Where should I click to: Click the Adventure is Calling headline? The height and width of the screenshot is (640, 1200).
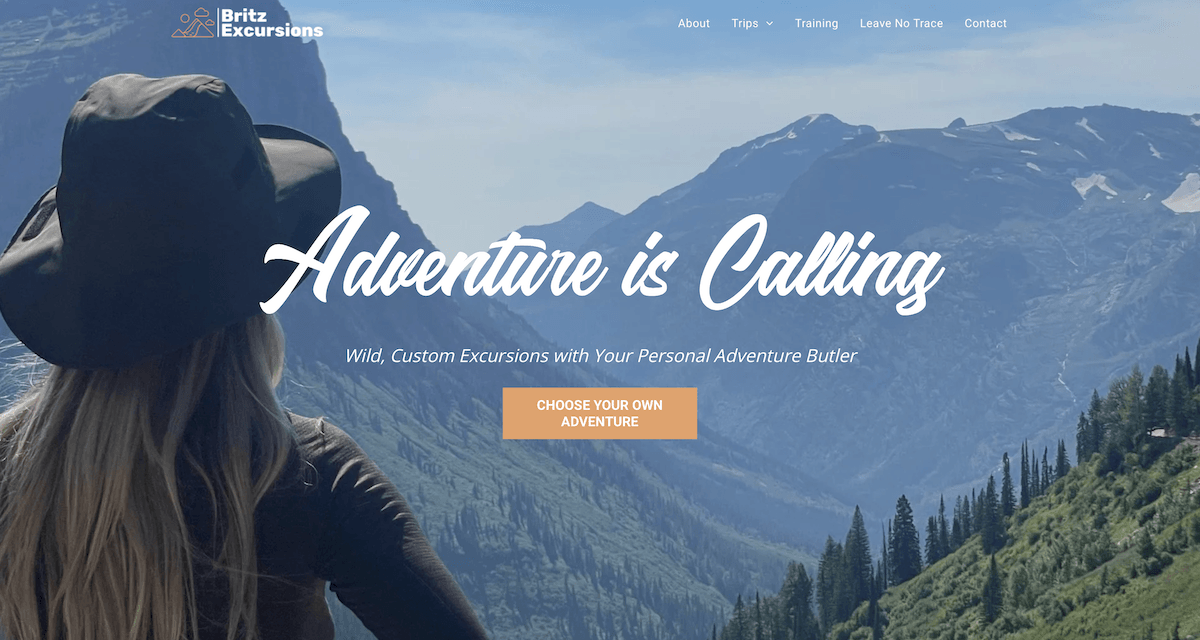coord(602,262)
